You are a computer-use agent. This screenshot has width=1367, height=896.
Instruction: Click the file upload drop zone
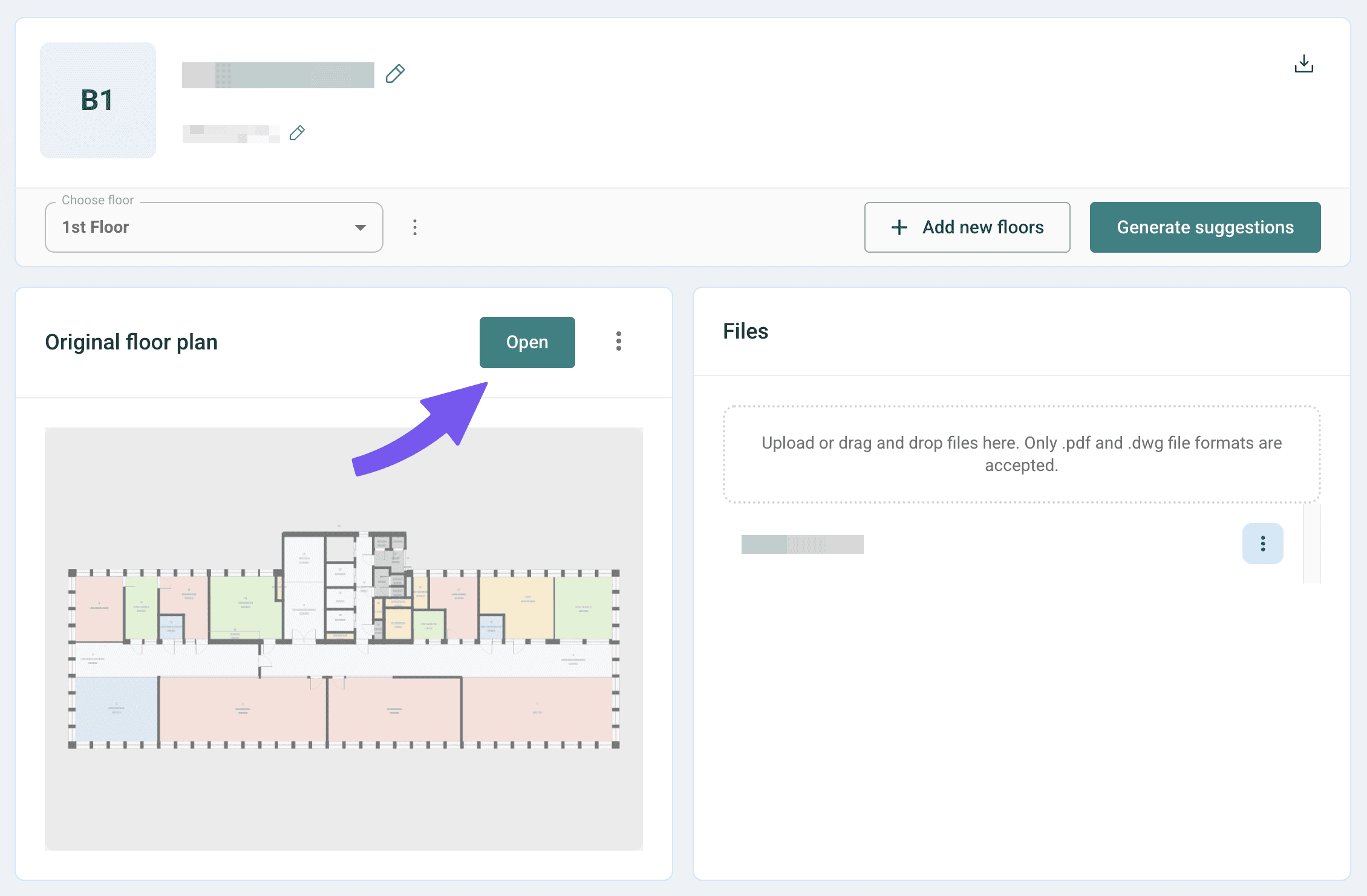tap(1022, 454)
